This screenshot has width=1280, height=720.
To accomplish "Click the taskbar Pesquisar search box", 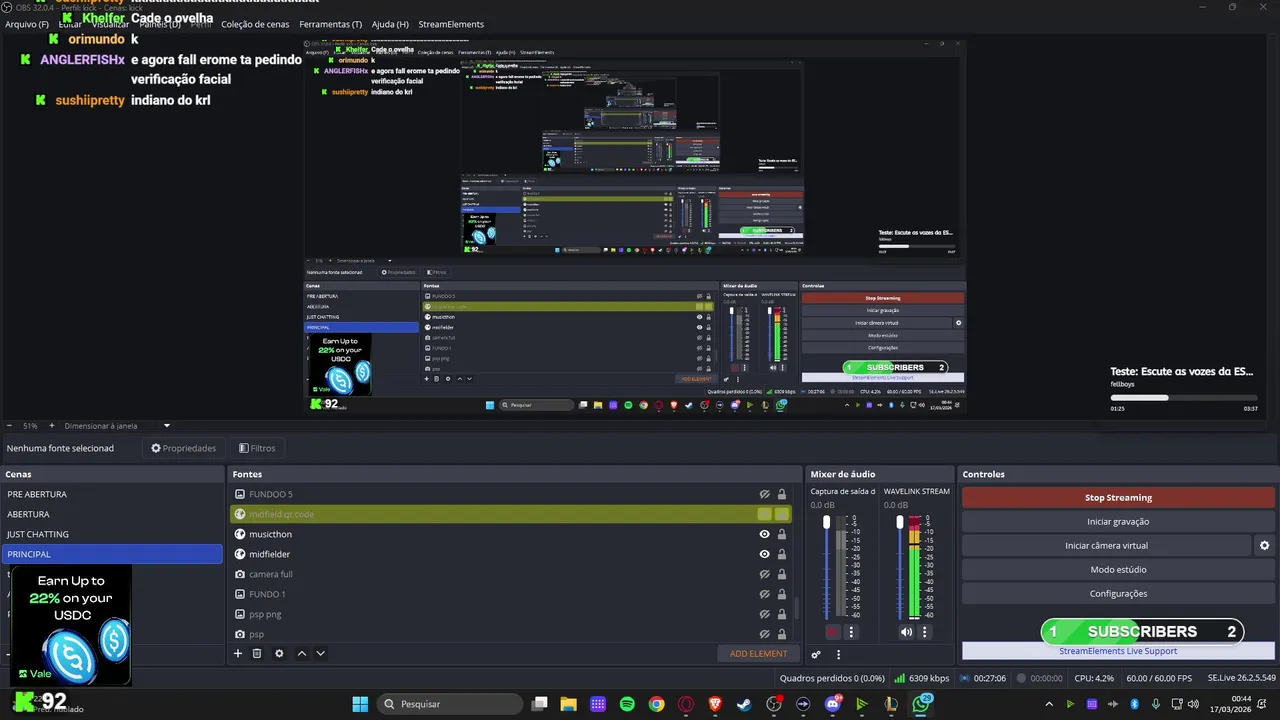I will click(x=451, y=704).
